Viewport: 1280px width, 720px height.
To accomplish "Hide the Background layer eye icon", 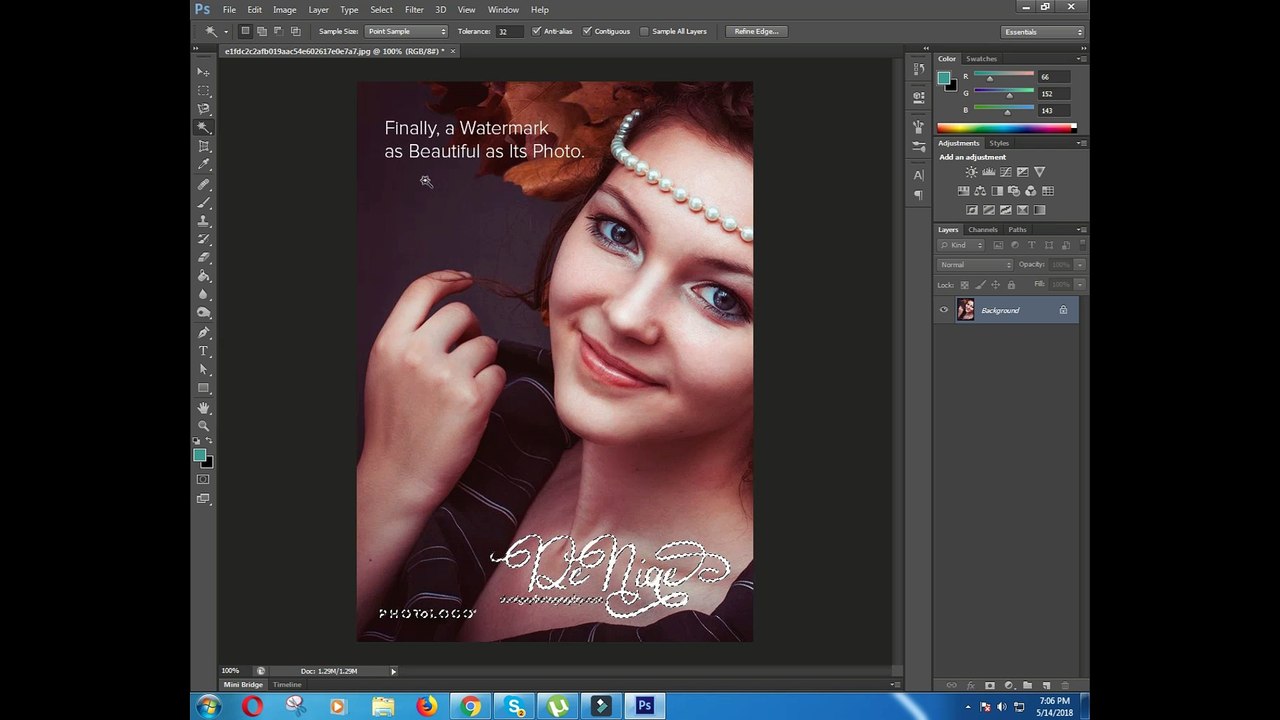I will click(943, 310).
